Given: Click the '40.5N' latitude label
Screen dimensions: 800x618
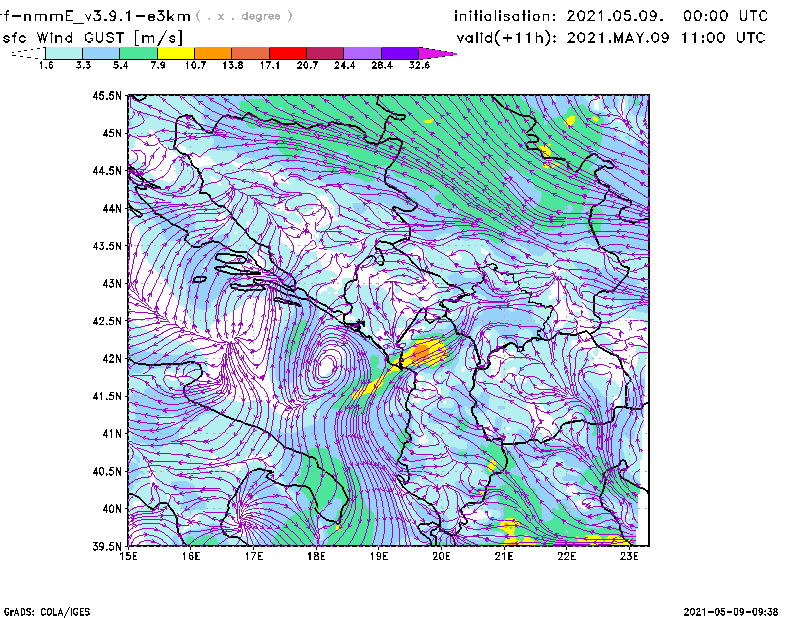Looking at the screenshot, I should tap(107, 471).
